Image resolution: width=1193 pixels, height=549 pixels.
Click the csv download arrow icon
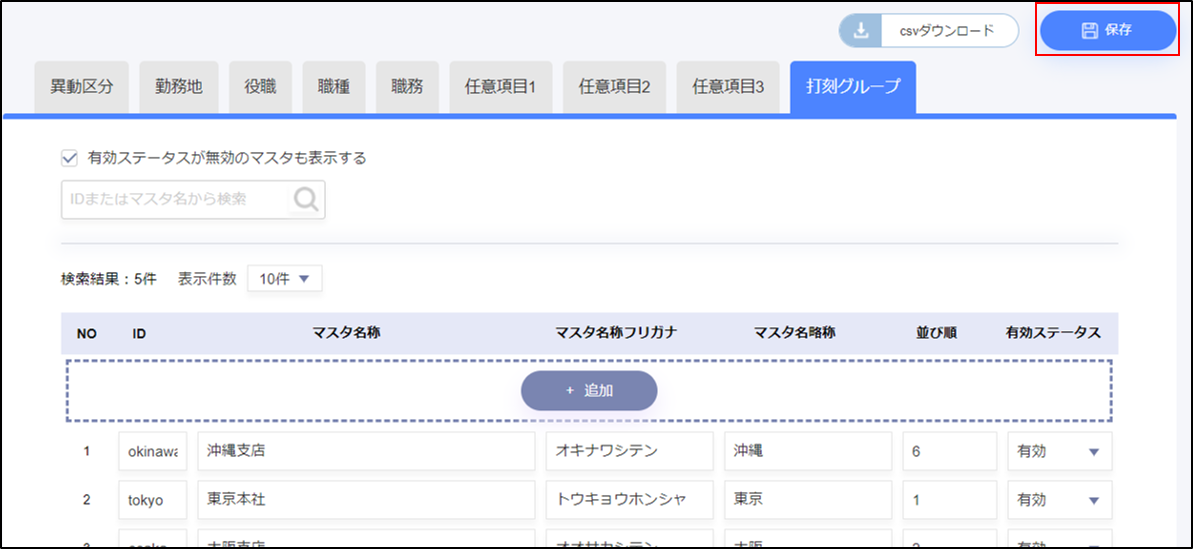860,31
